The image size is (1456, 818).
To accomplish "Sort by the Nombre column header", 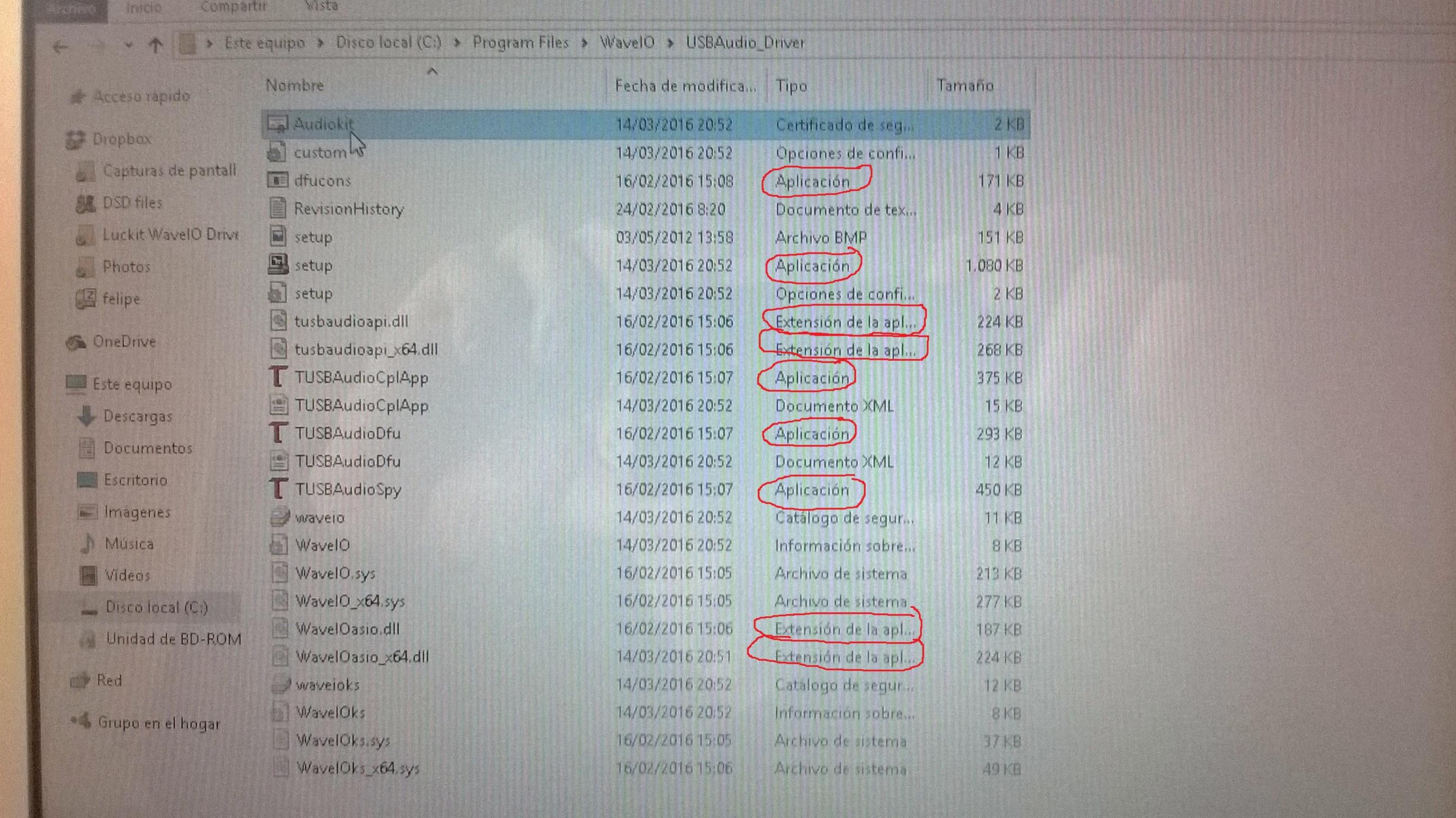I will [x=294, y=85].
